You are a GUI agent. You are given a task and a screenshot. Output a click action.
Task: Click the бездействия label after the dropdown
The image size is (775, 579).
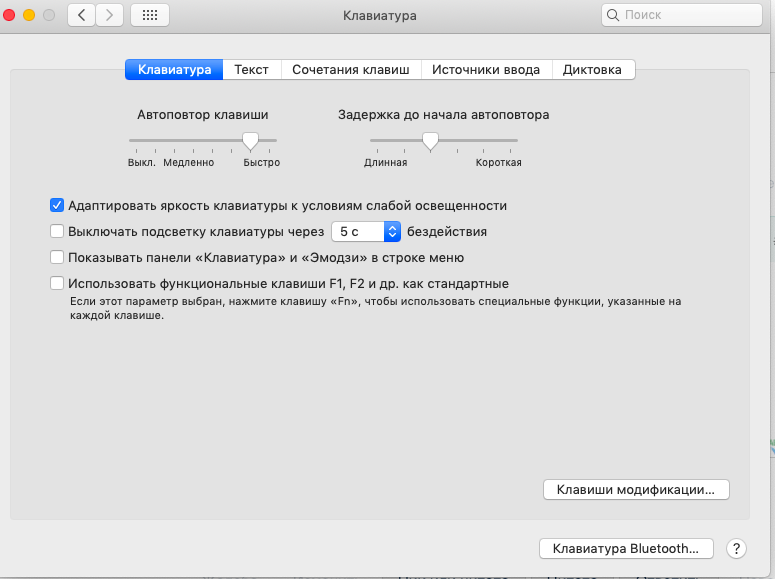click(447, 231)
